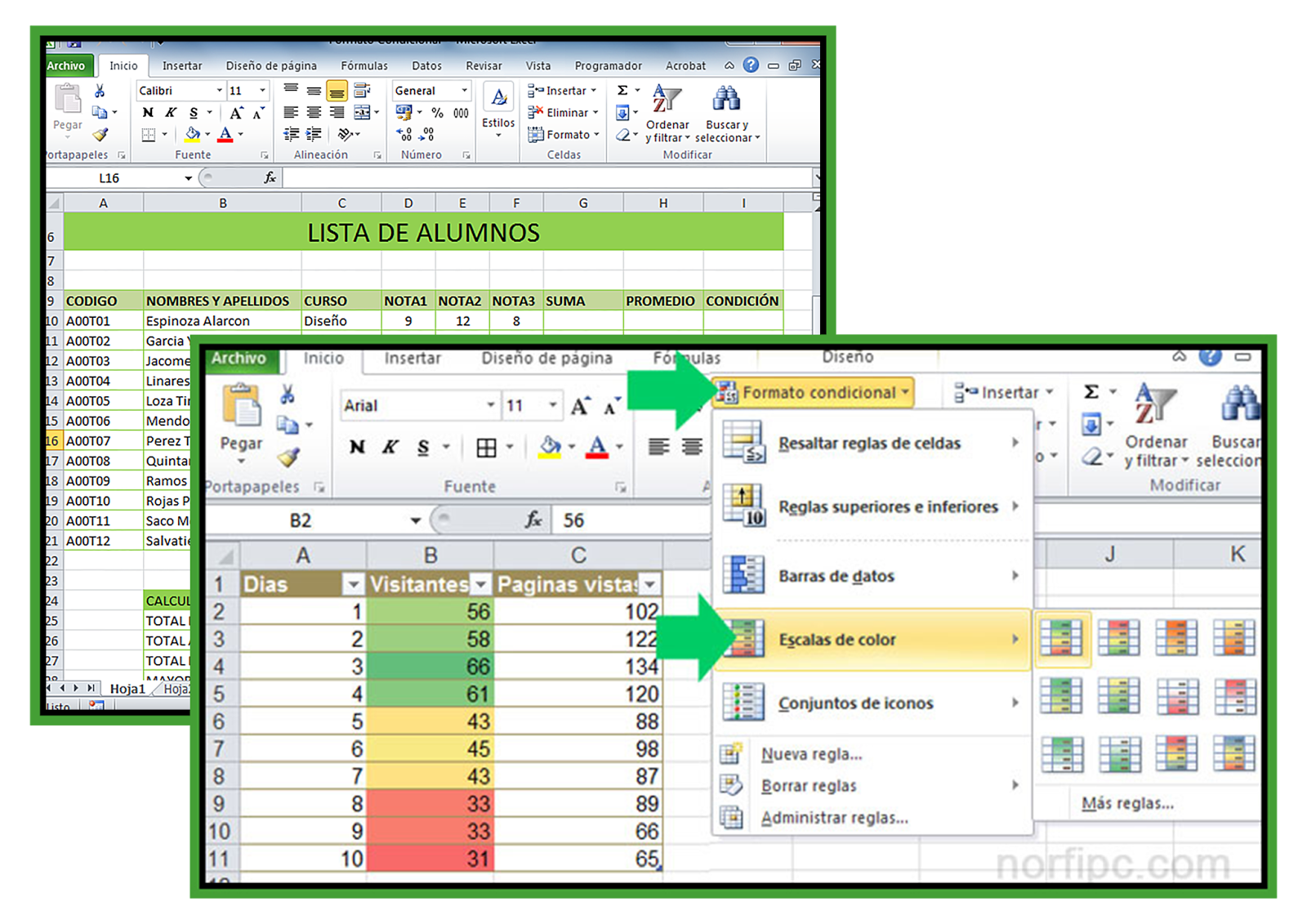Click the Eliminar cells icon

[x=535, y=112]
